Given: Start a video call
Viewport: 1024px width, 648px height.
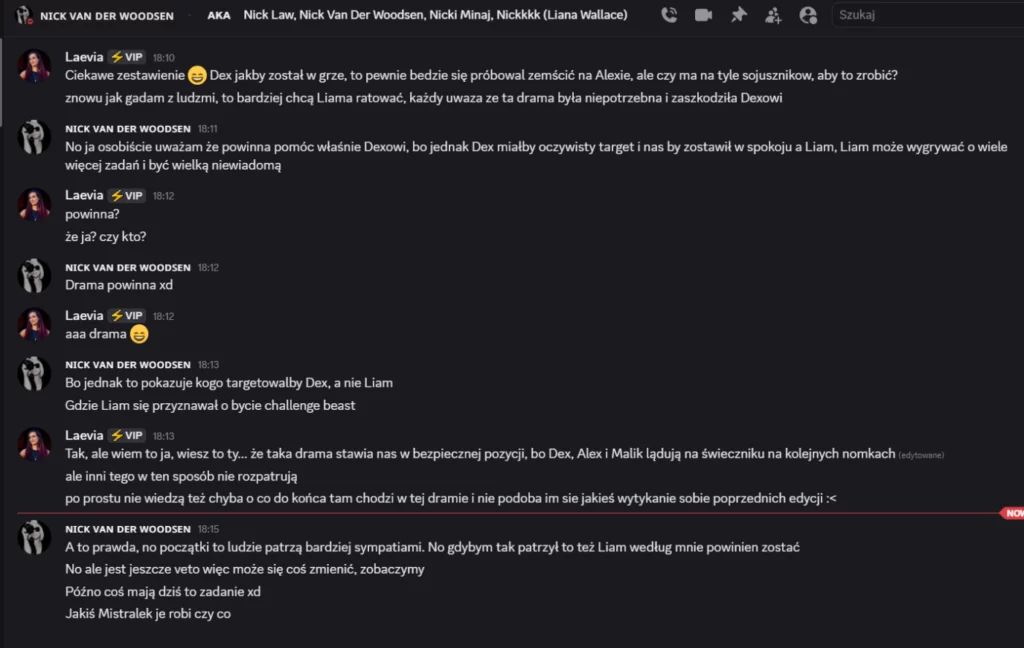Looking at the screenshot, I should (x=704, y=15).
